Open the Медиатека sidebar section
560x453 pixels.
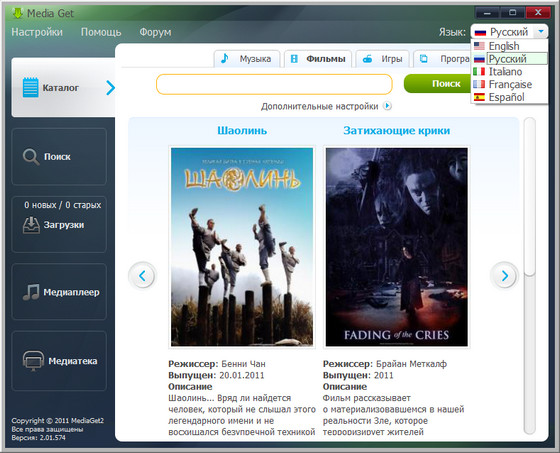point(59,361)
